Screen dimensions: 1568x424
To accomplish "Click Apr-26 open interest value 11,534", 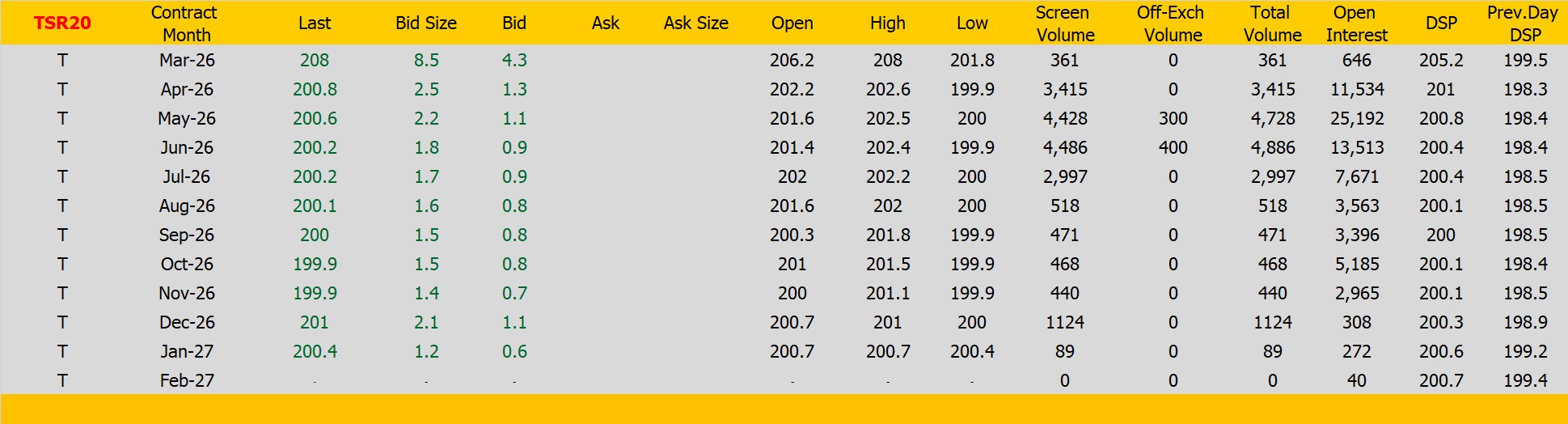I will tap(1356, 90).
